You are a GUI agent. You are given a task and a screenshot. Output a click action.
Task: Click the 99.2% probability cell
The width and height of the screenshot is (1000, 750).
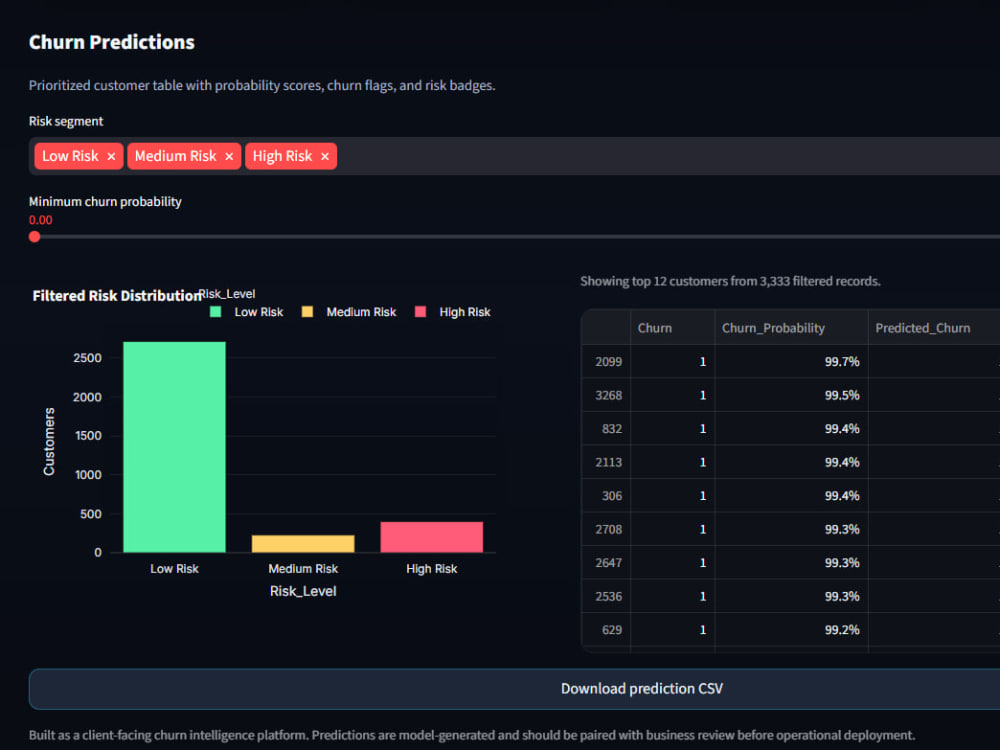click(791, 629)
